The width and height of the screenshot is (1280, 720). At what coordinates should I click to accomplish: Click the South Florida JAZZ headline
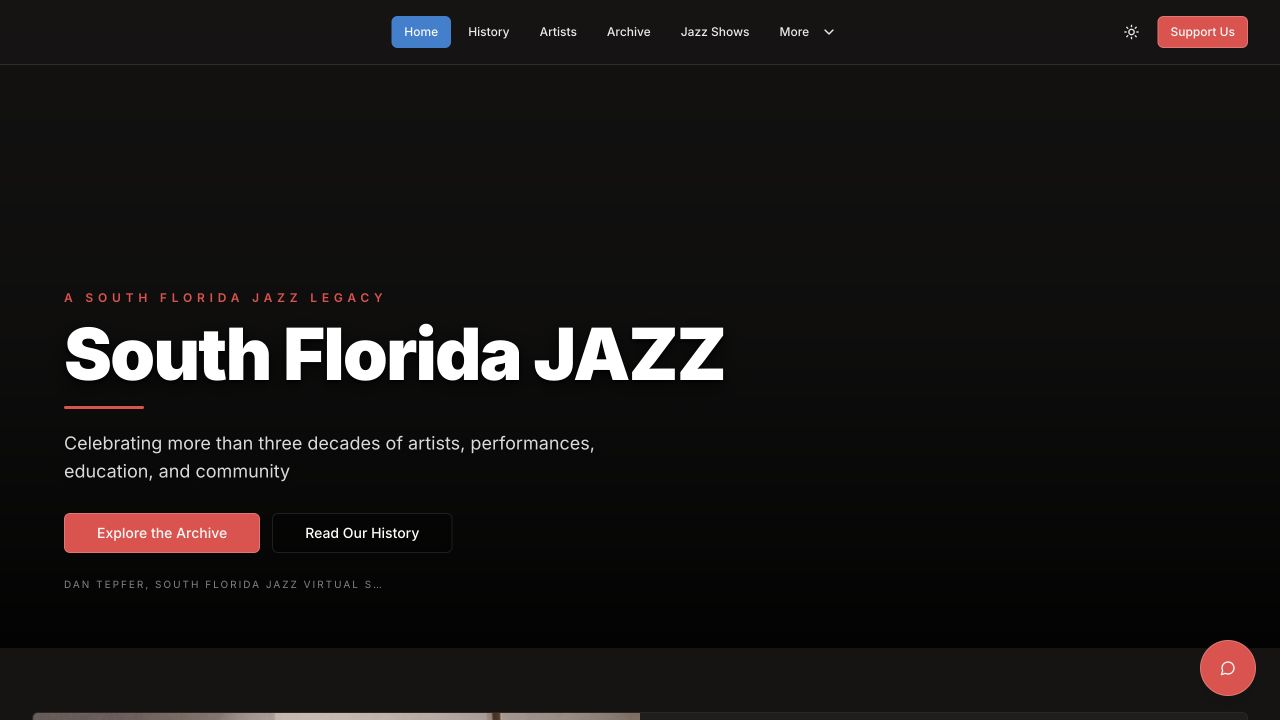coord(394,355)
